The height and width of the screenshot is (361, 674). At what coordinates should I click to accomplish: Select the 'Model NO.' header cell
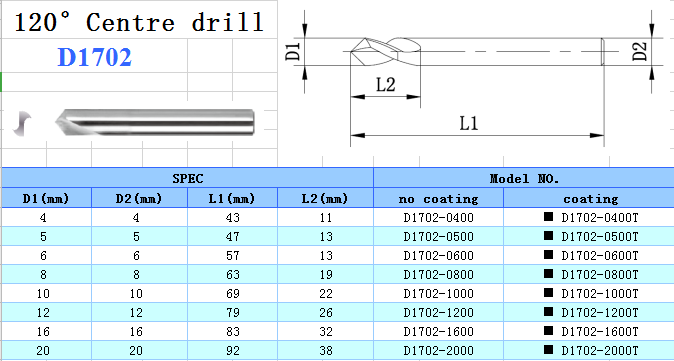coord(524,178)
